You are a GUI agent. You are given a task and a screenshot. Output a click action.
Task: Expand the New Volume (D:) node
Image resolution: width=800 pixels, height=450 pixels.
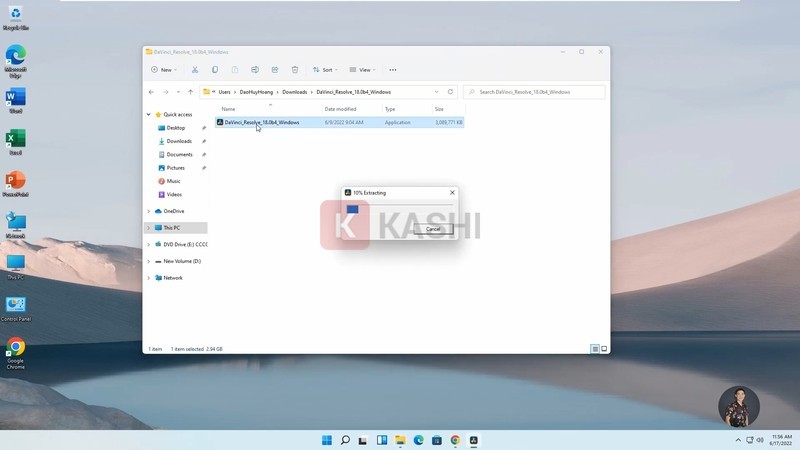tap(148, 261)
